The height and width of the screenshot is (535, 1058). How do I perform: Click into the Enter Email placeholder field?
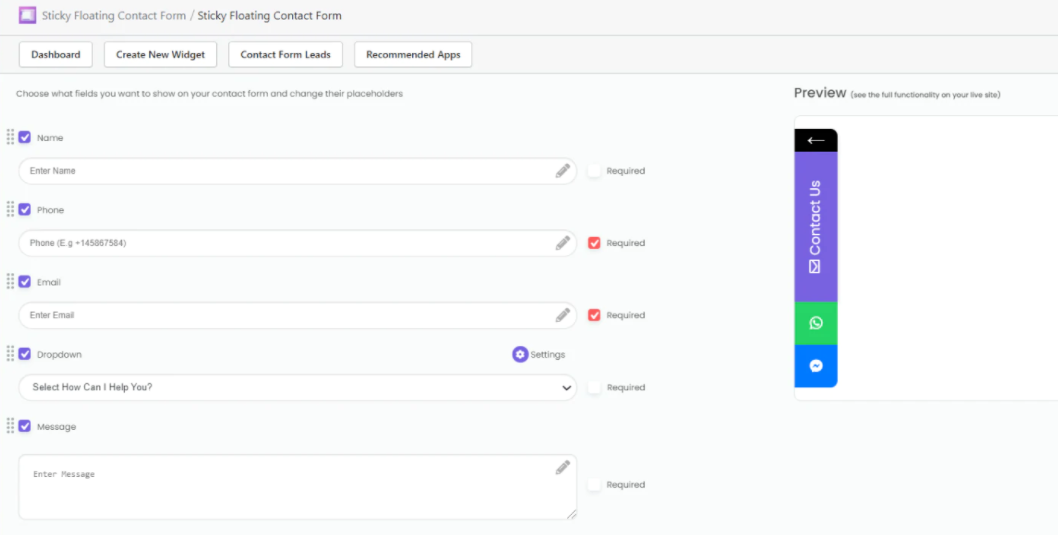(298, 315)
